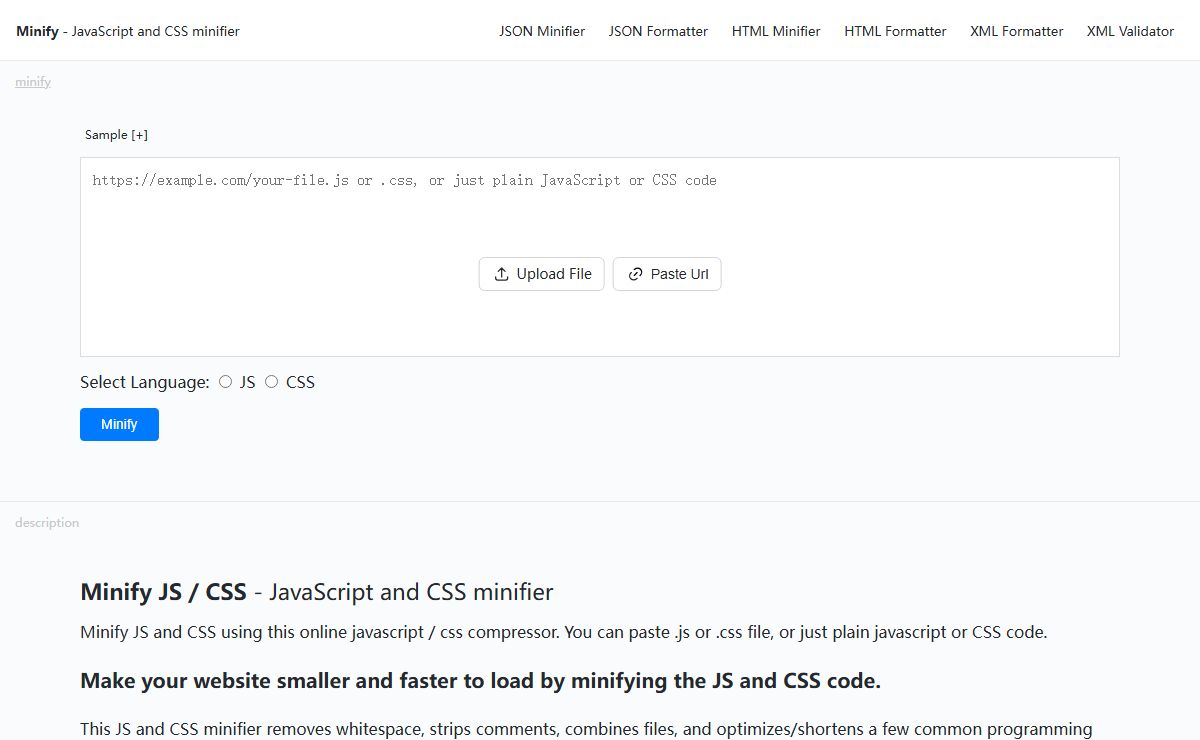Click the upload arrow icon
Image resolution: width=1200 pixels, height=740 pixels.
coord(502,274)
